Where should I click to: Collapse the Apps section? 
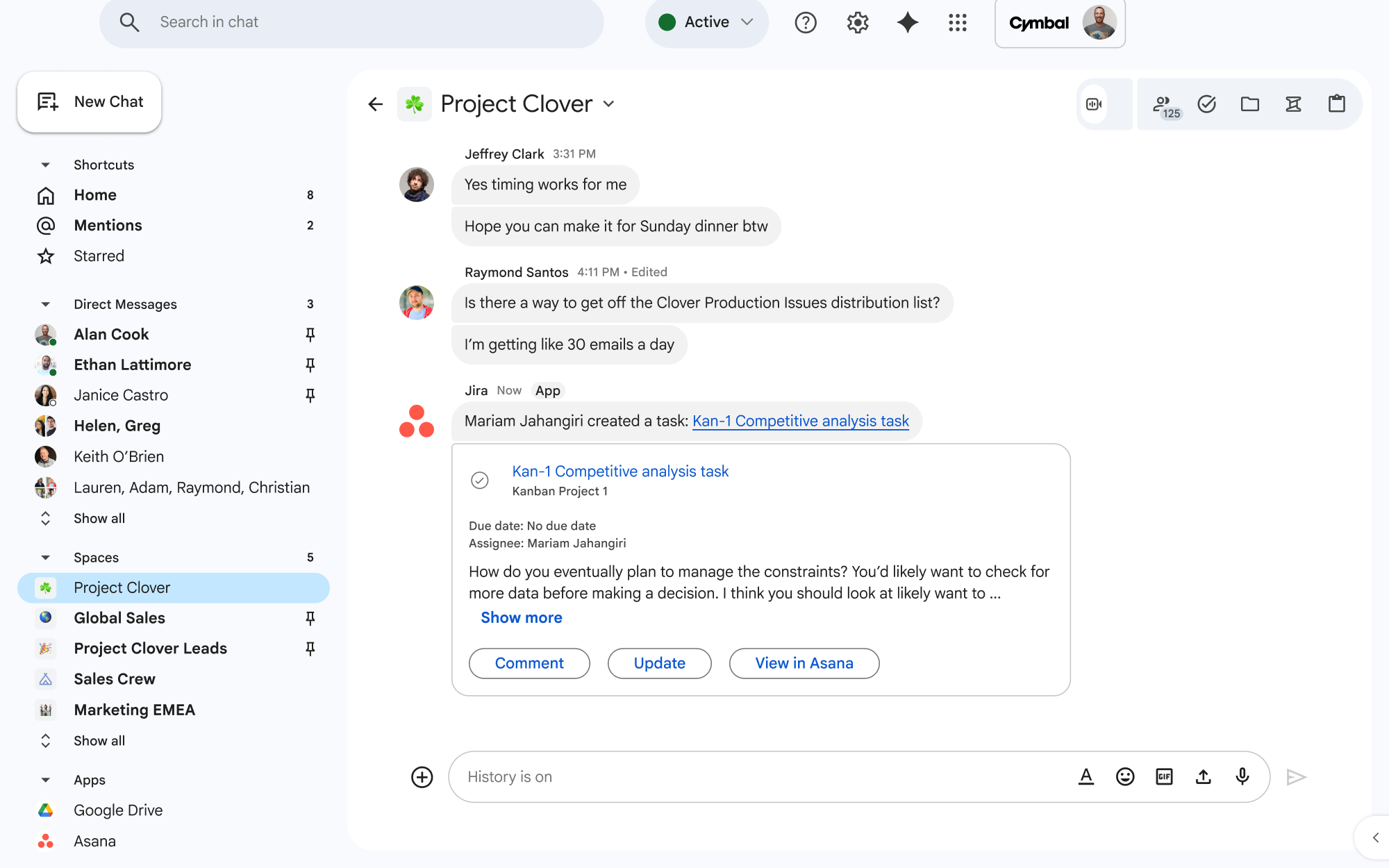(x=46, y=781)
